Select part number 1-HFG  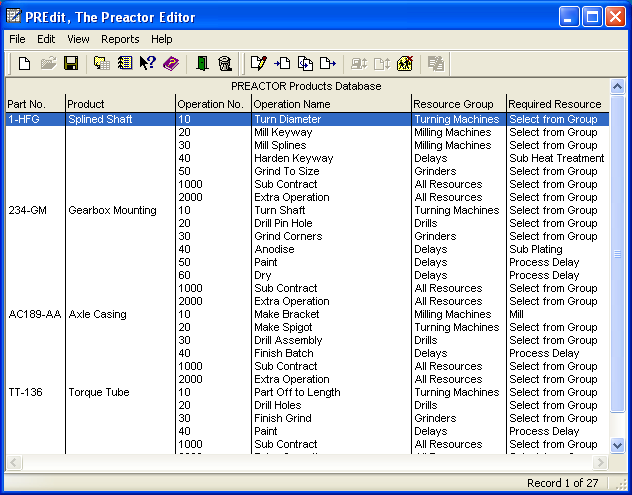[24, 119]
